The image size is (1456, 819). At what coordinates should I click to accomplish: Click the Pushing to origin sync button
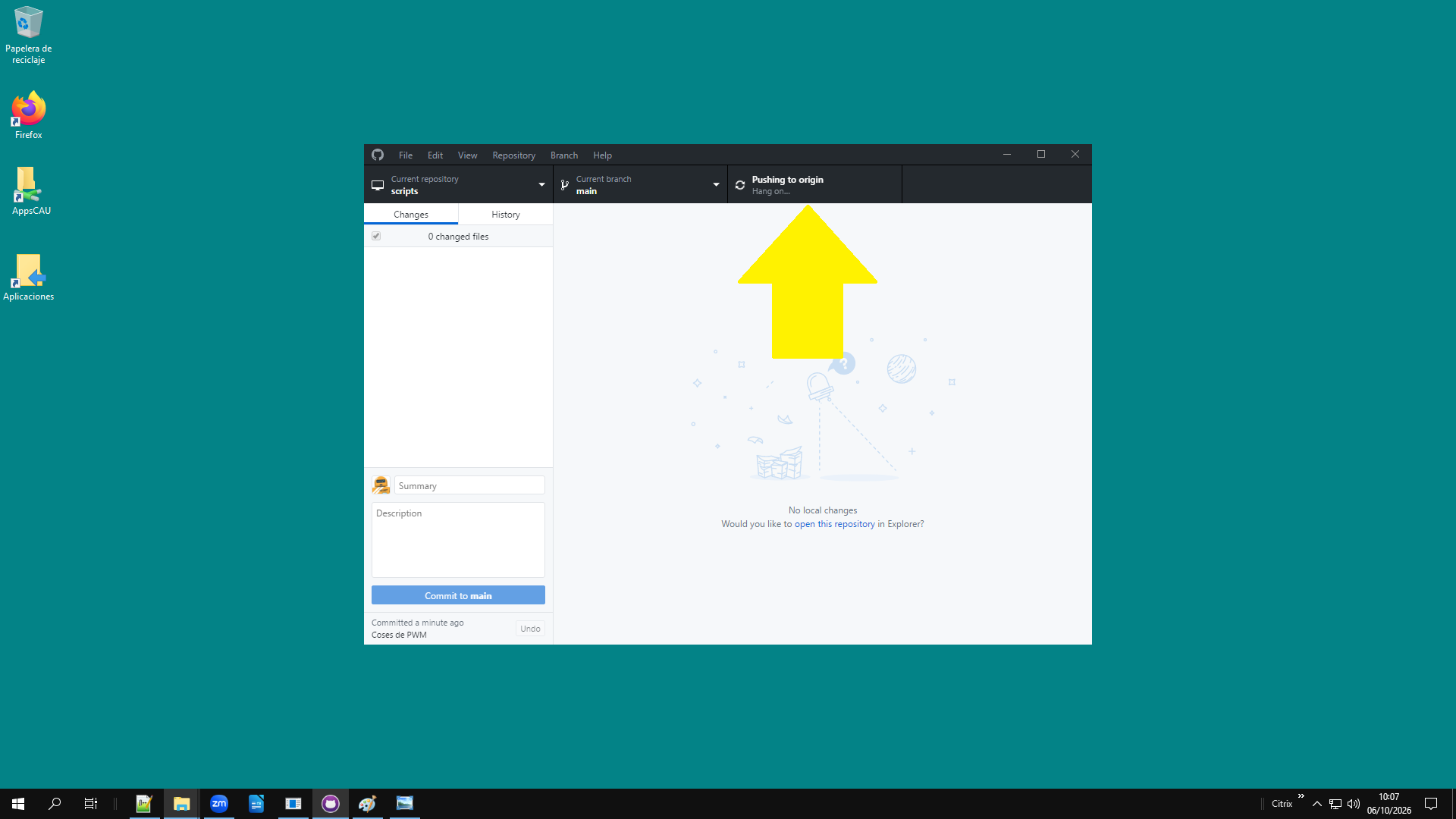(x=814, y=184)
